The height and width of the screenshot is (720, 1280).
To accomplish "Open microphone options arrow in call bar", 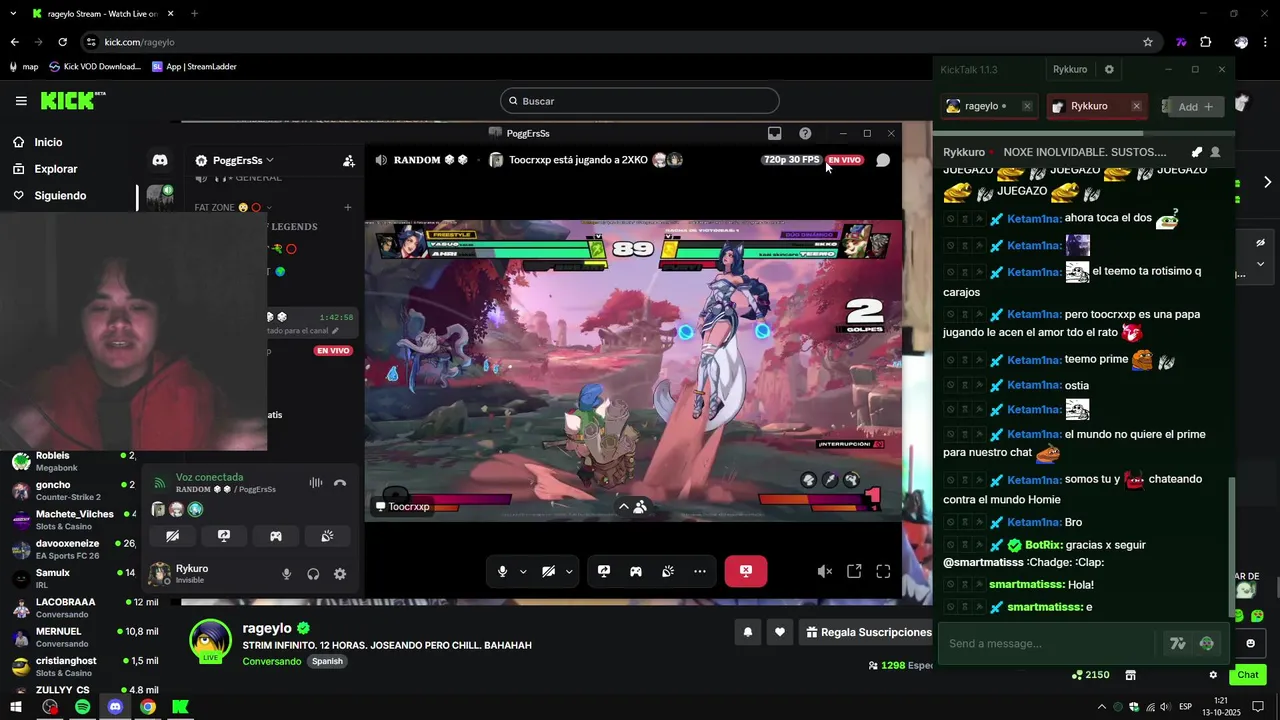I will pos(523,572).
